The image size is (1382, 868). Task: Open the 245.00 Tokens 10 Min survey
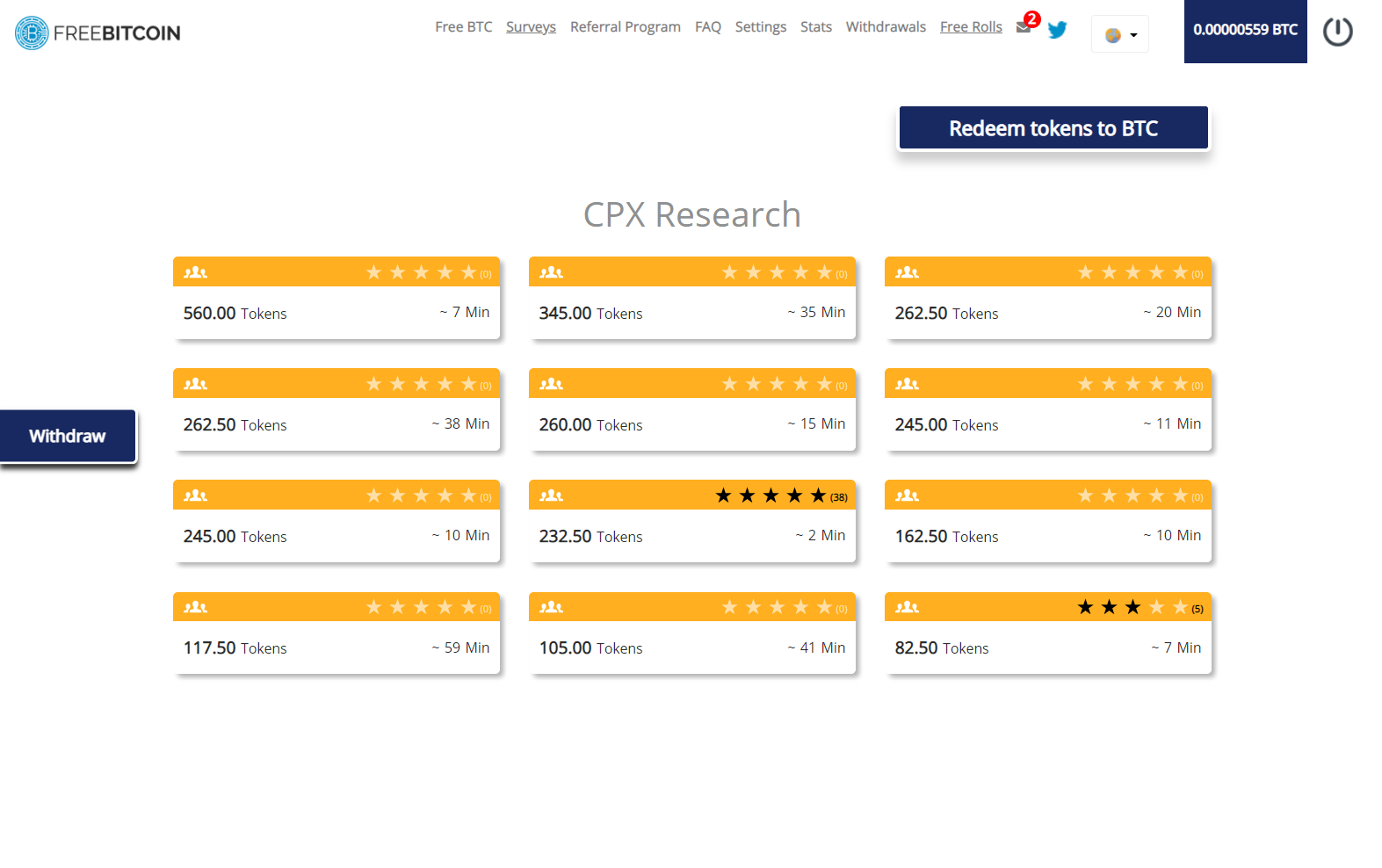tap(336, 521)
